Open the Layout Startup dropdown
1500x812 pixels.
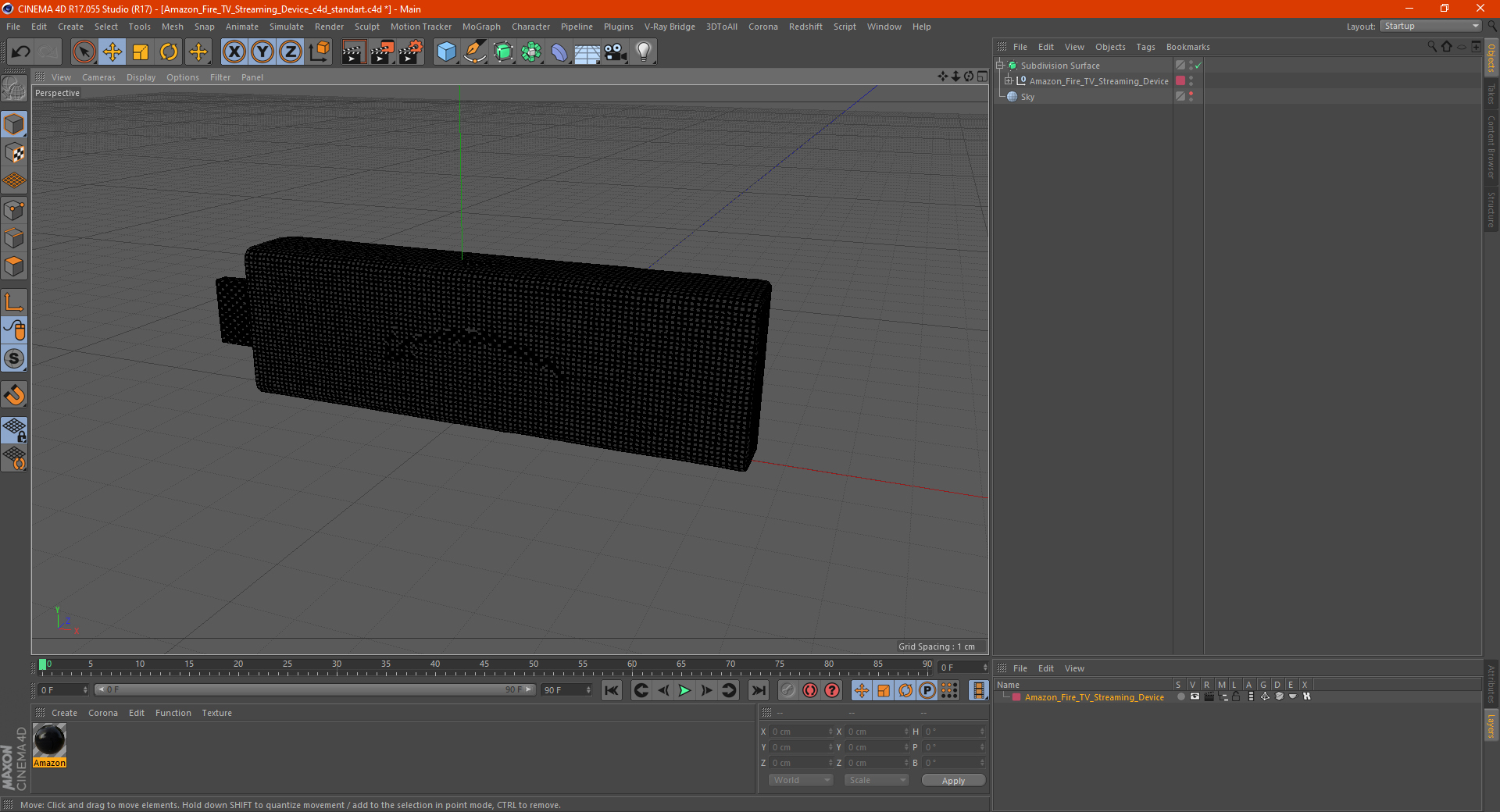1430,26
